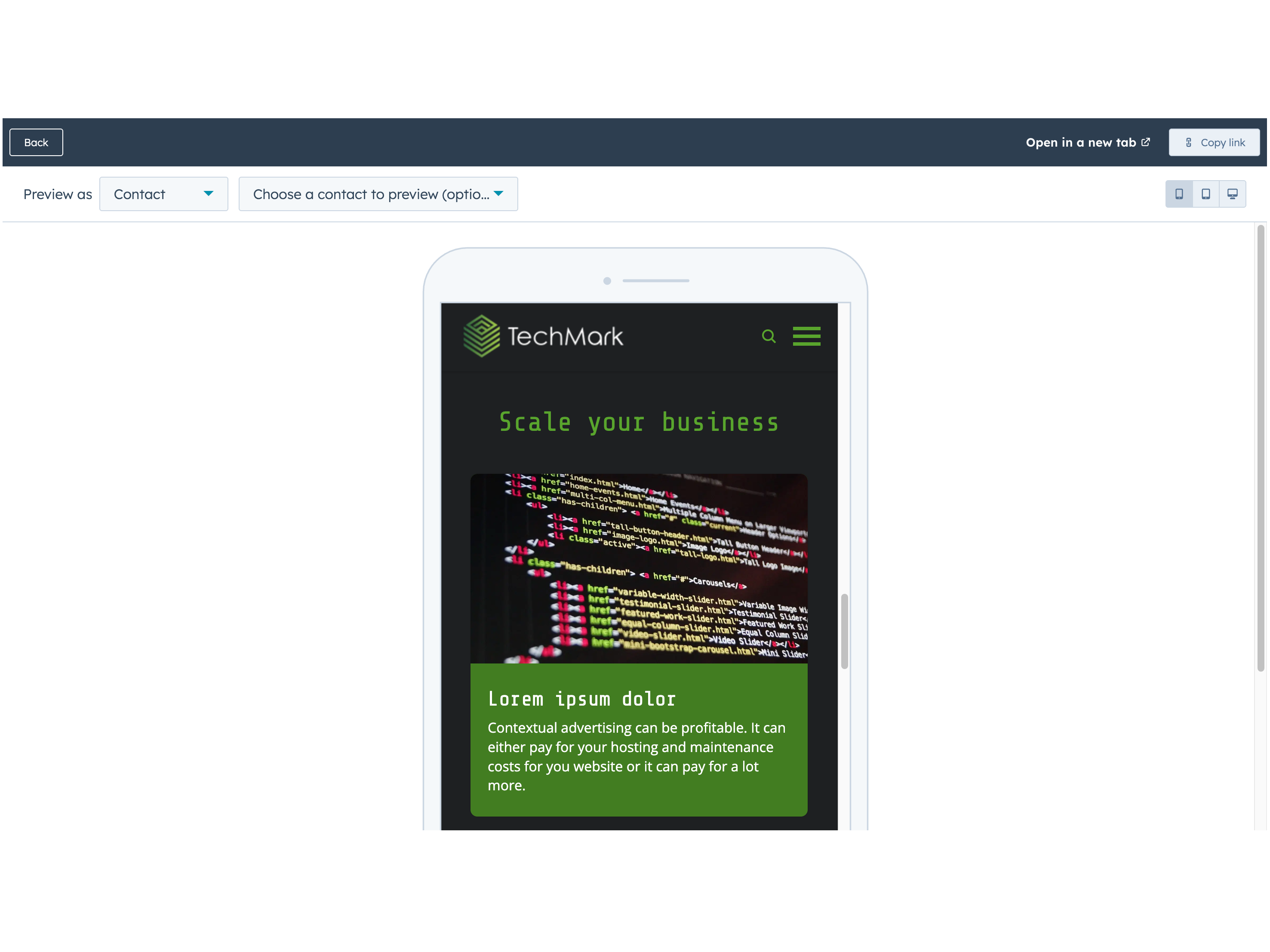Switch preview to desktop view

coord(1232,193)
